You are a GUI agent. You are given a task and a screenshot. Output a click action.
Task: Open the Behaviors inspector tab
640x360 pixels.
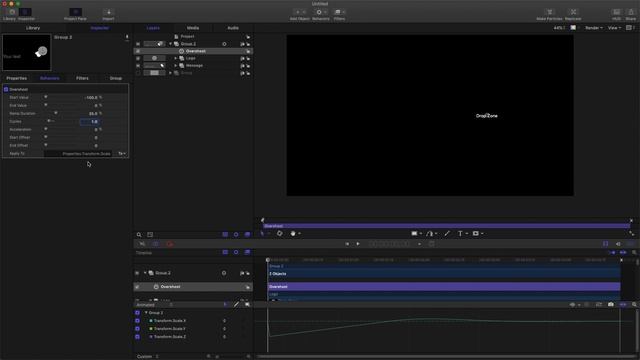click(x=50, y=78)
